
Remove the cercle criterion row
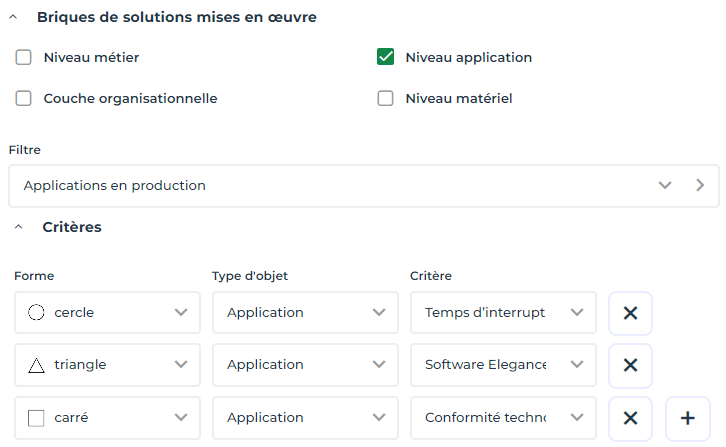tap(630, 313)
